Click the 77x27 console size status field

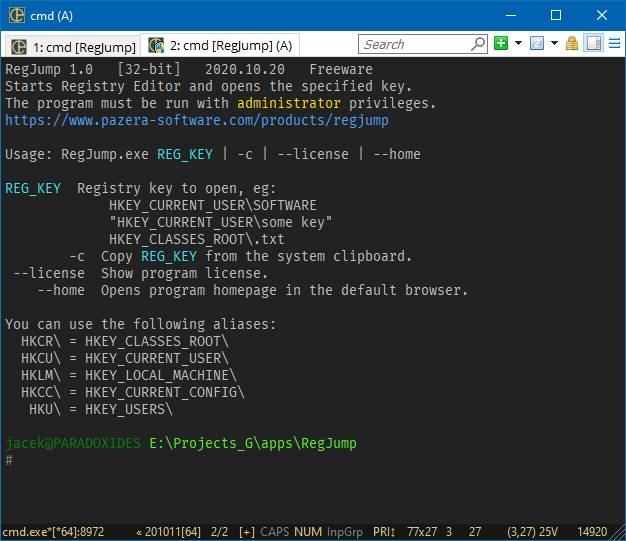coord(423,532)
